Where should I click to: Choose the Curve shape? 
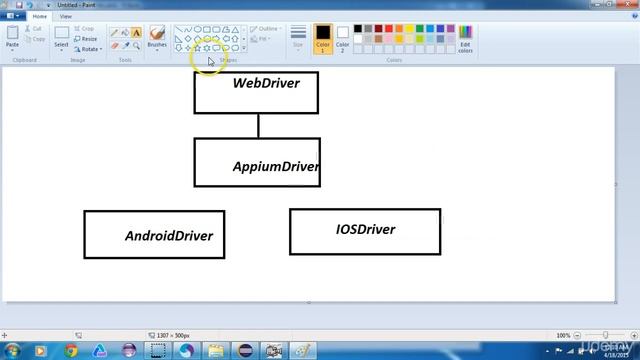pyautogui.click(x=188, y=29)
